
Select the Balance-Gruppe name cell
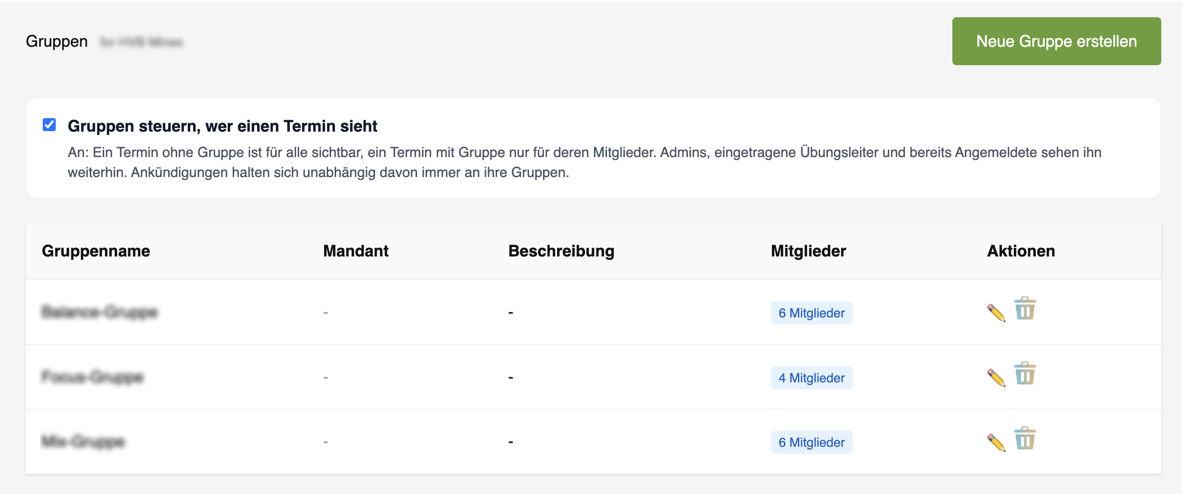[x=100, y=312]
